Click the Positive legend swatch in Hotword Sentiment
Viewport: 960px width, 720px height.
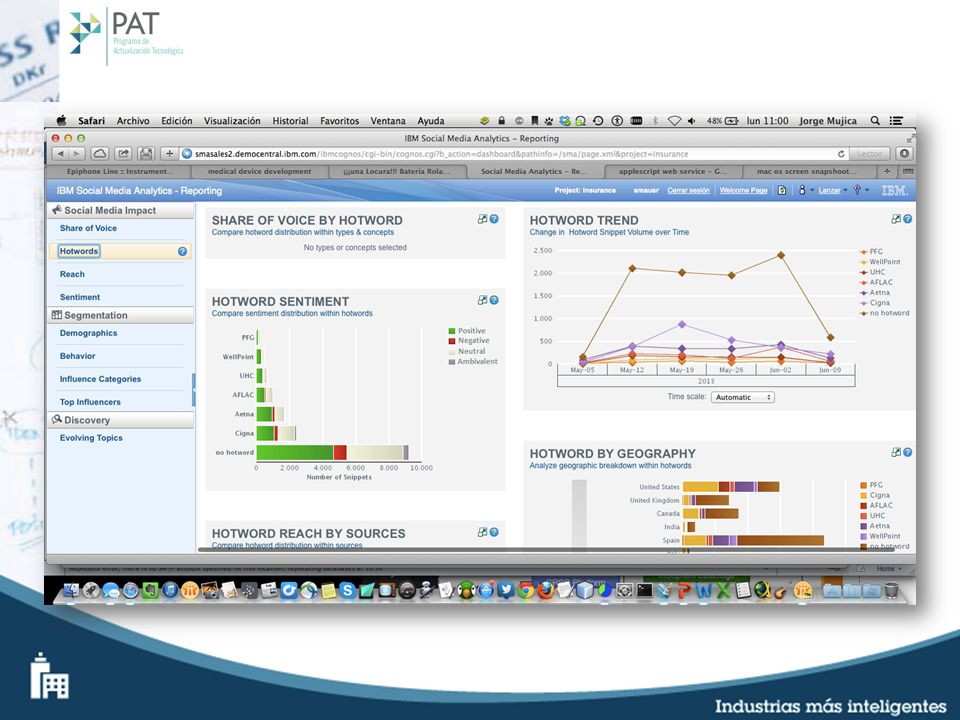pyautogui.click(x=452, y=331)
